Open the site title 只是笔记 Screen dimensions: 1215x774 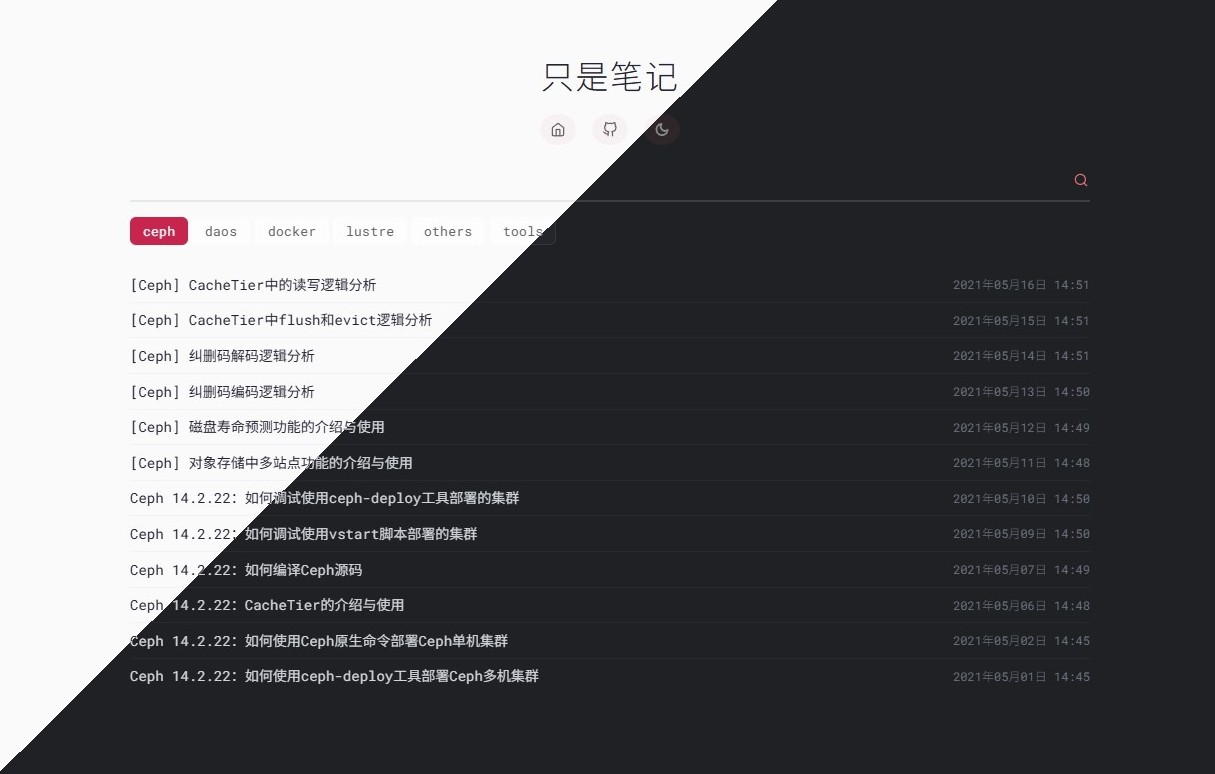point(610,77)
